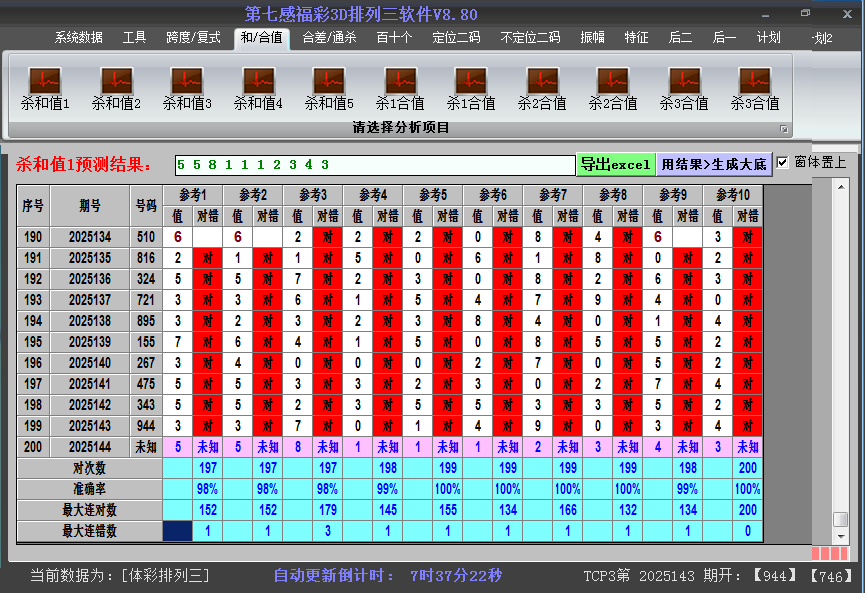This screenshot has width=865, height=593.
Task: Click the 参考5 column header
Action: pyautogui.click(x=433, y=195)
